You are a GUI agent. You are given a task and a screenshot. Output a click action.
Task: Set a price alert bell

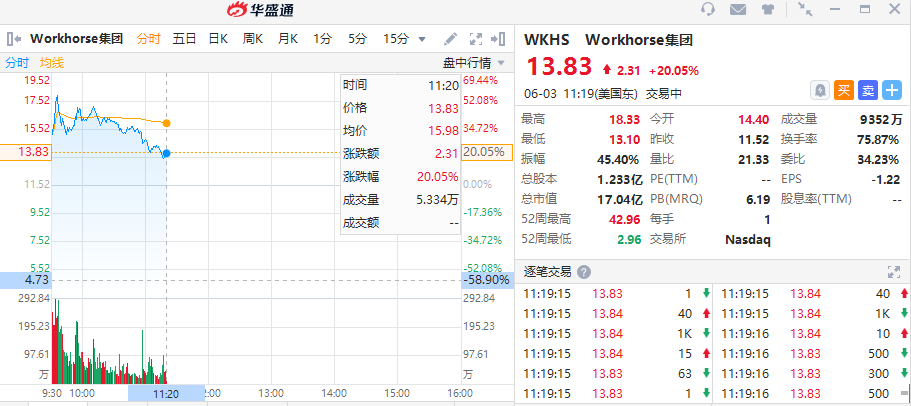(820, 90)
